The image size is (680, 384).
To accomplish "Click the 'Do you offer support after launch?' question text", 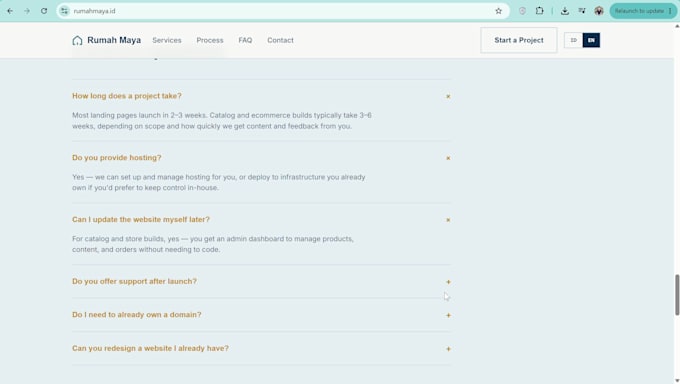I will (x=134, y=281).
